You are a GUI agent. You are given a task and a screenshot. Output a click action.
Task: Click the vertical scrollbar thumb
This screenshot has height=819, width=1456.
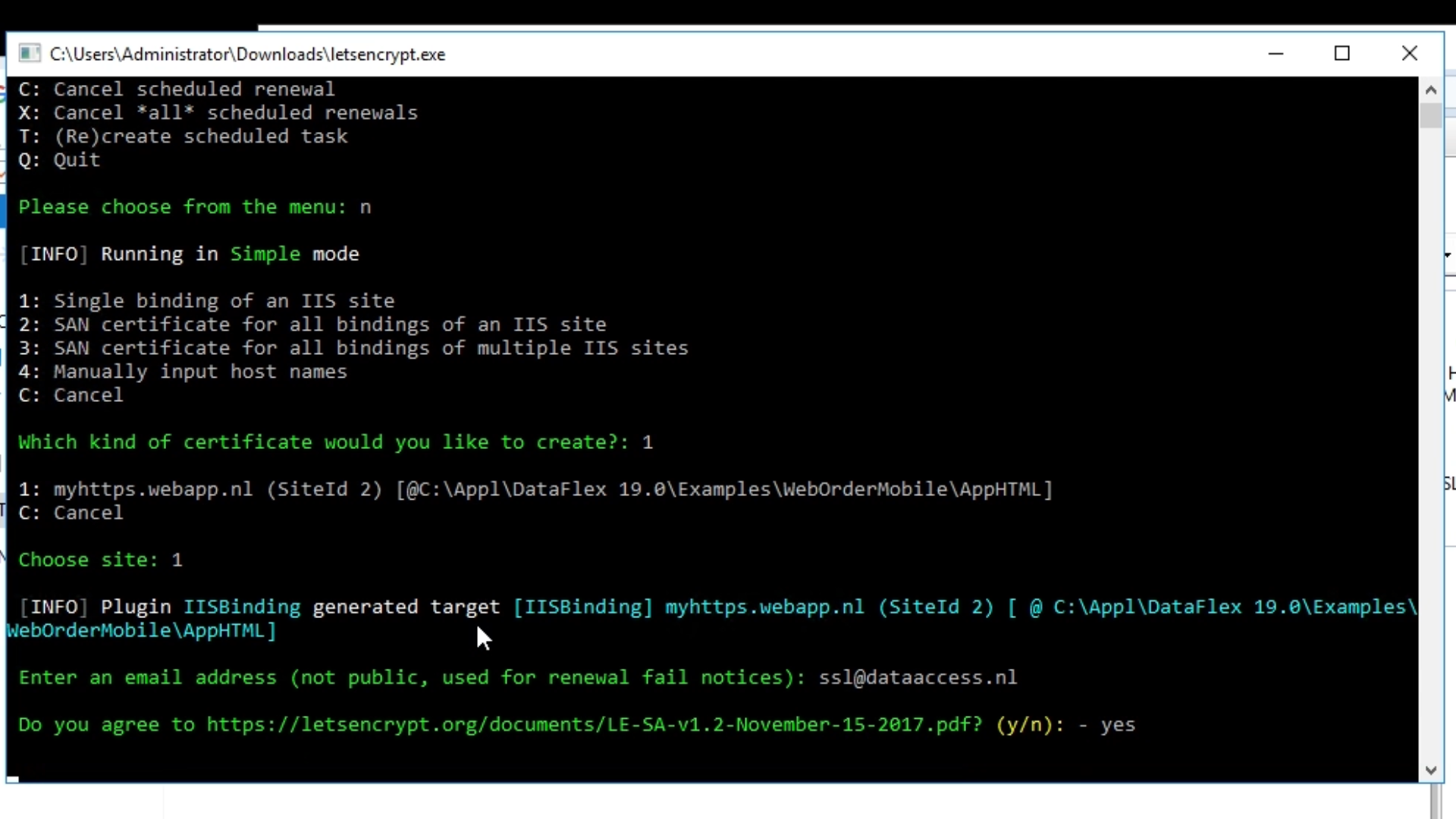[1431, 116]
